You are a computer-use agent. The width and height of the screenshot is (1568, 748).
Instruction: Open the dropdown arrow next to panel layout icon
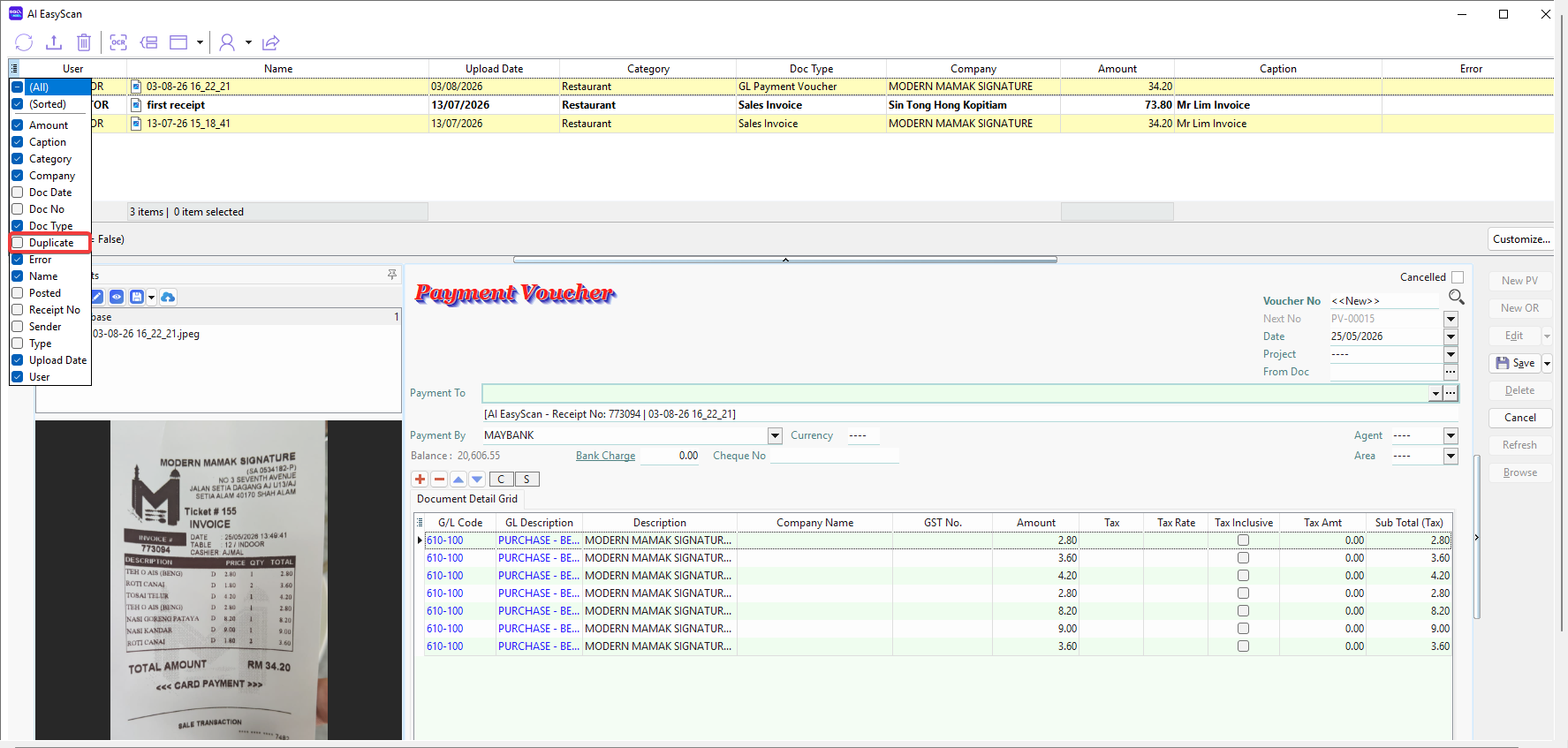click(x=200, y=42)
